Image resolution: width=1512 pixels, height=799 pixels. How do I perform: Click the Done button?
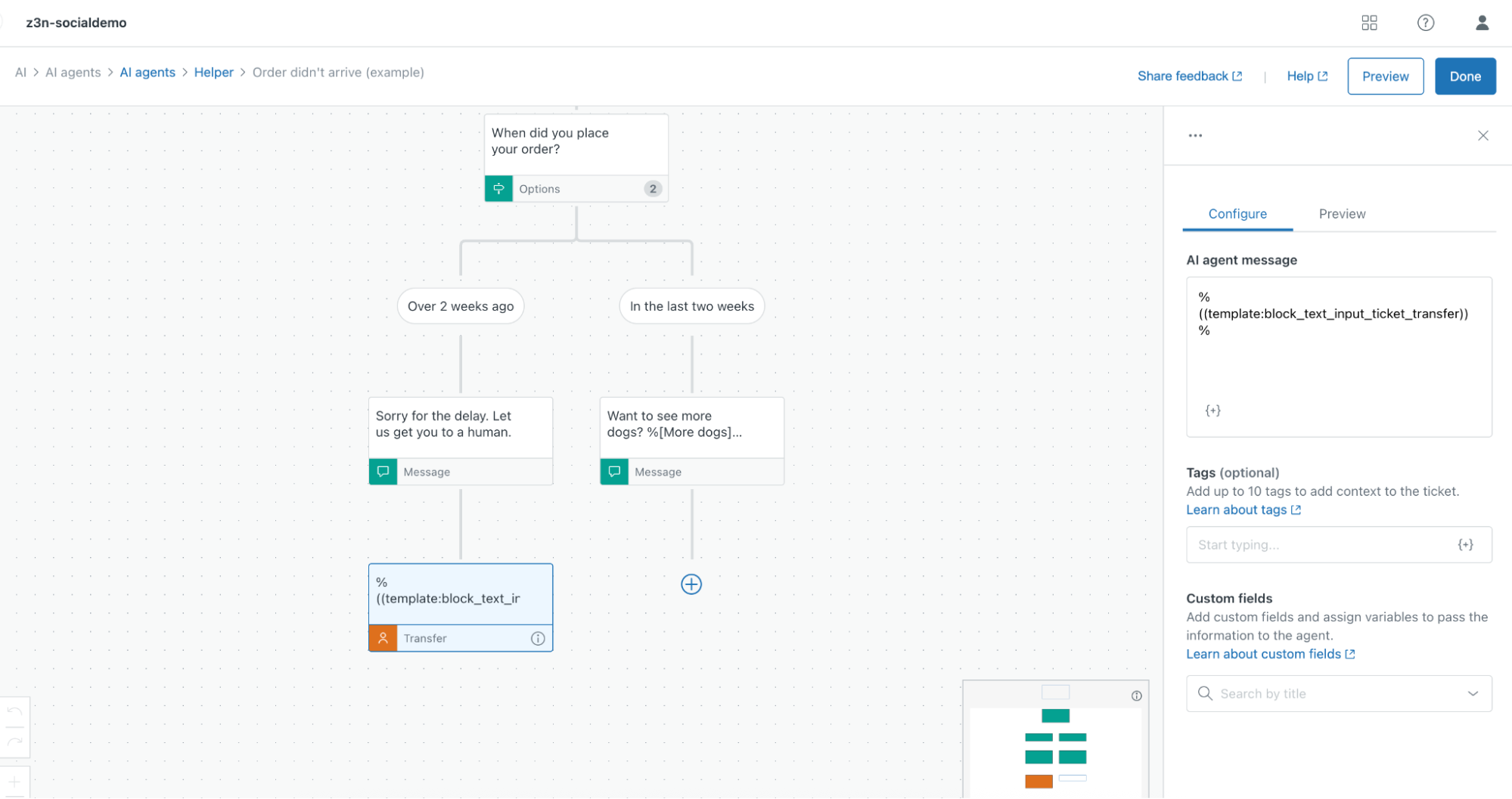click(x=1464, y=76)
